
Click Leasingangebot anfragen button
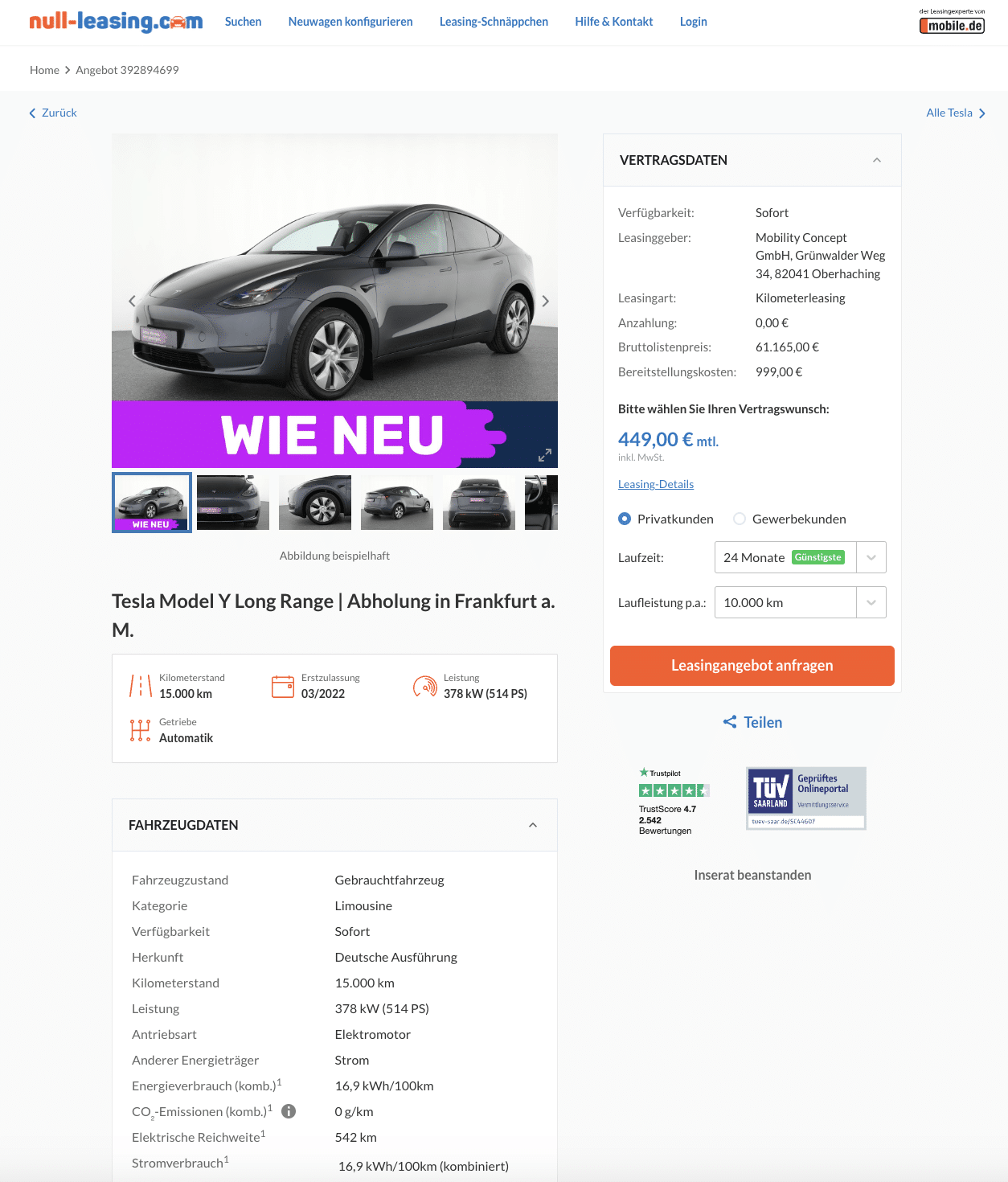[x=752, y=666]
